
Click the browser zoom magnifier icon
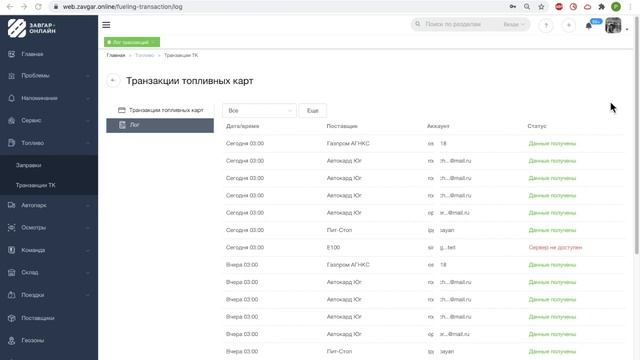[x=527, y=7]
